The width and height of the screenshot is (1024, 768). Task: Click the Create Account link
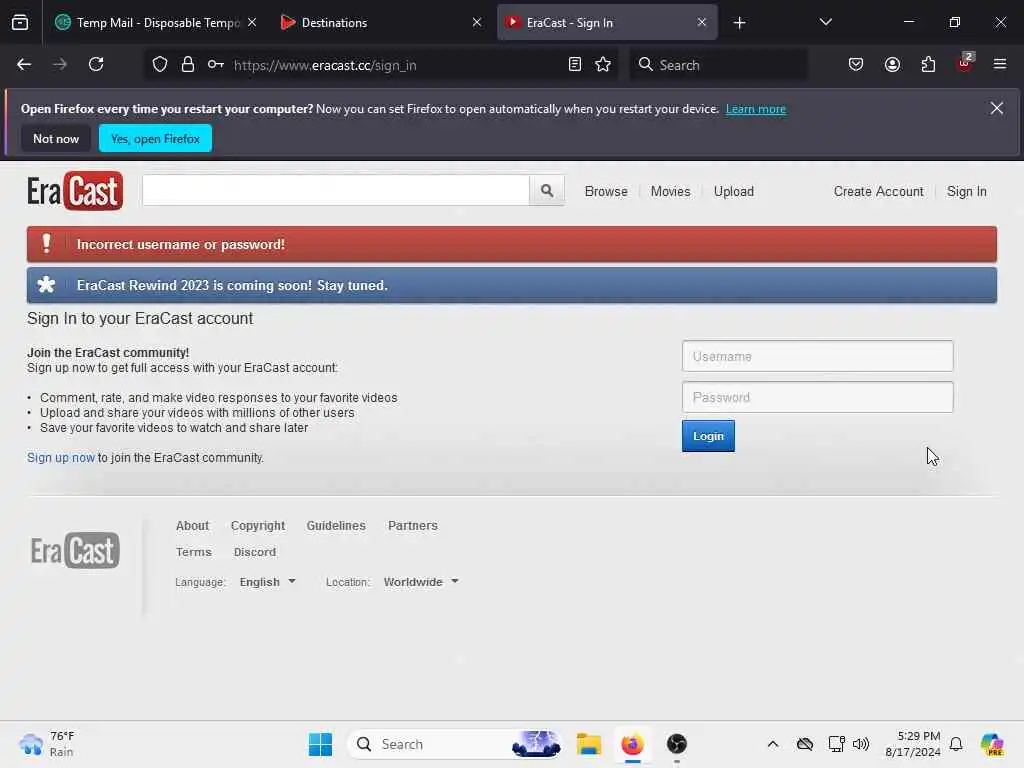pyautogui.click(x=878, y=191)
